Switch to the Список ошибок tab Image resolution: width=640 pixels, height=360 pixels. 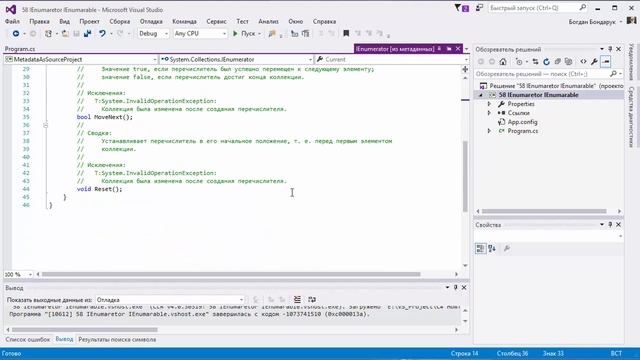pyautogui.click(x=27, y=339)
